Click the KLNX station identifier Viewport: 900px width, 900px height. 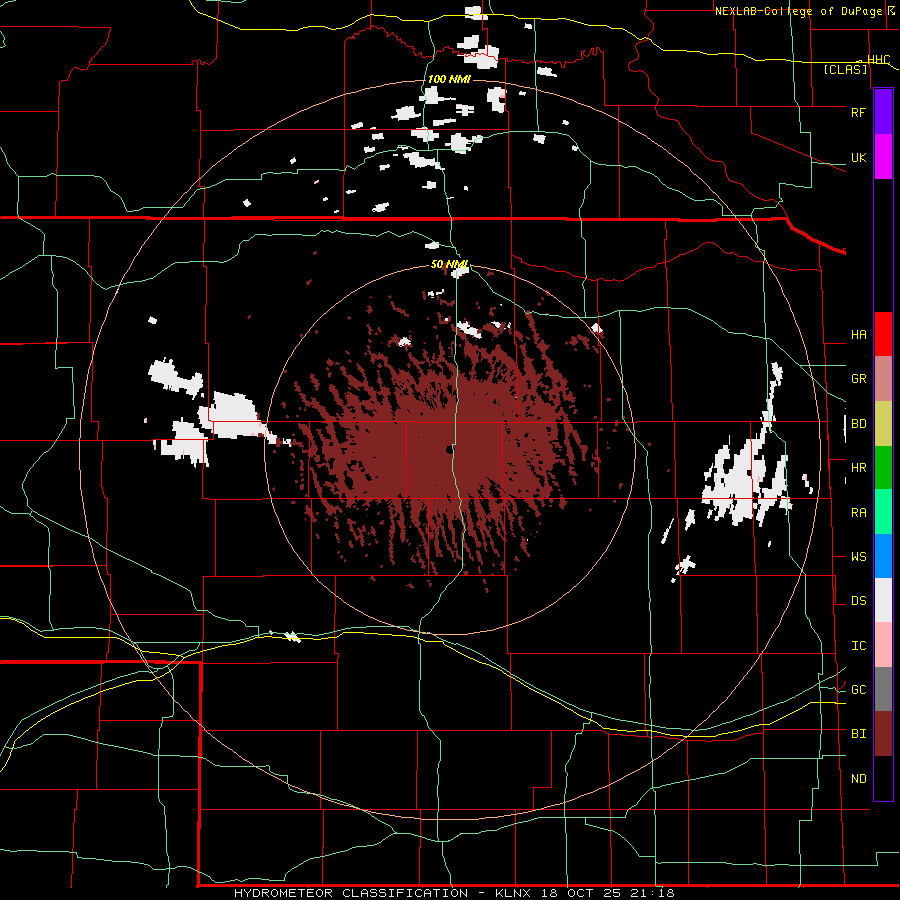click(x=513, y=893)
